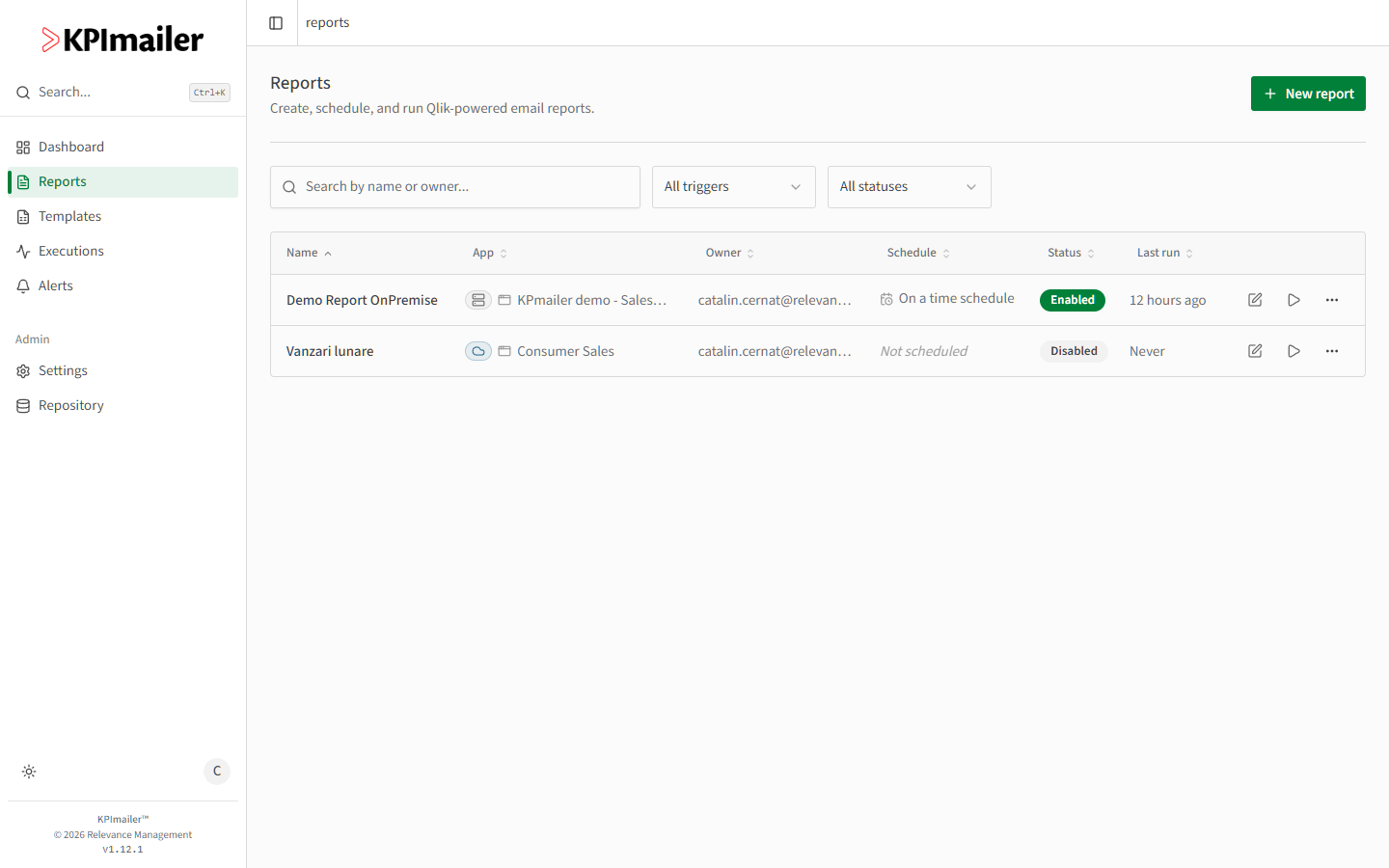Focus Search by name or owner field

click(455, 187)
